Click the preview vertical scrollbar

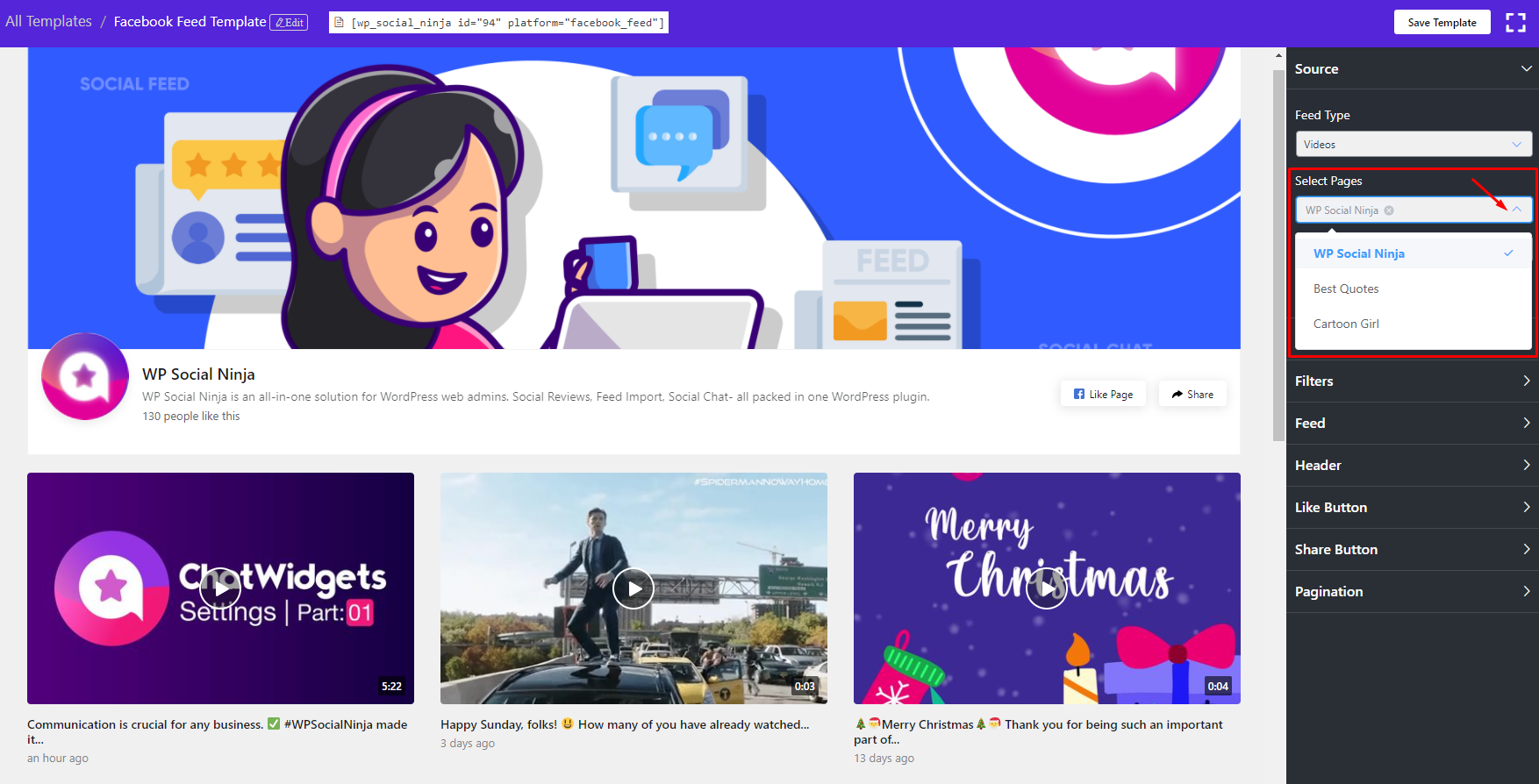(1278, 254)
